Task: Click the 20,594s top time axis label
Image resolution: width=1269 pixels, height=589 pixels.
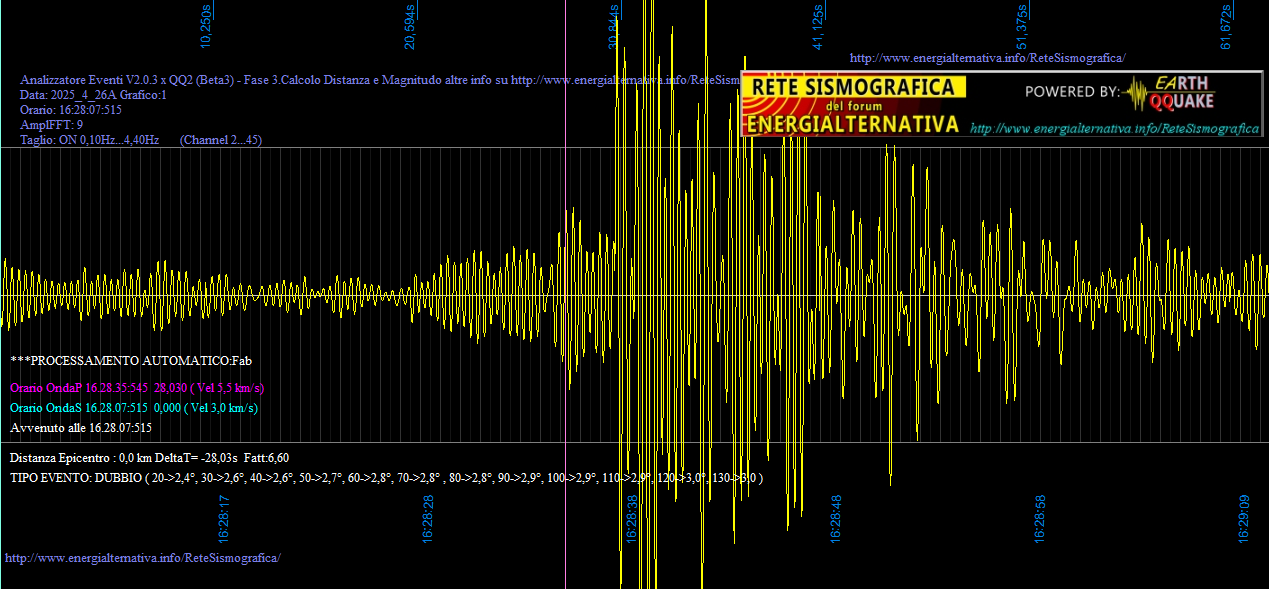Action: point(410,26)
